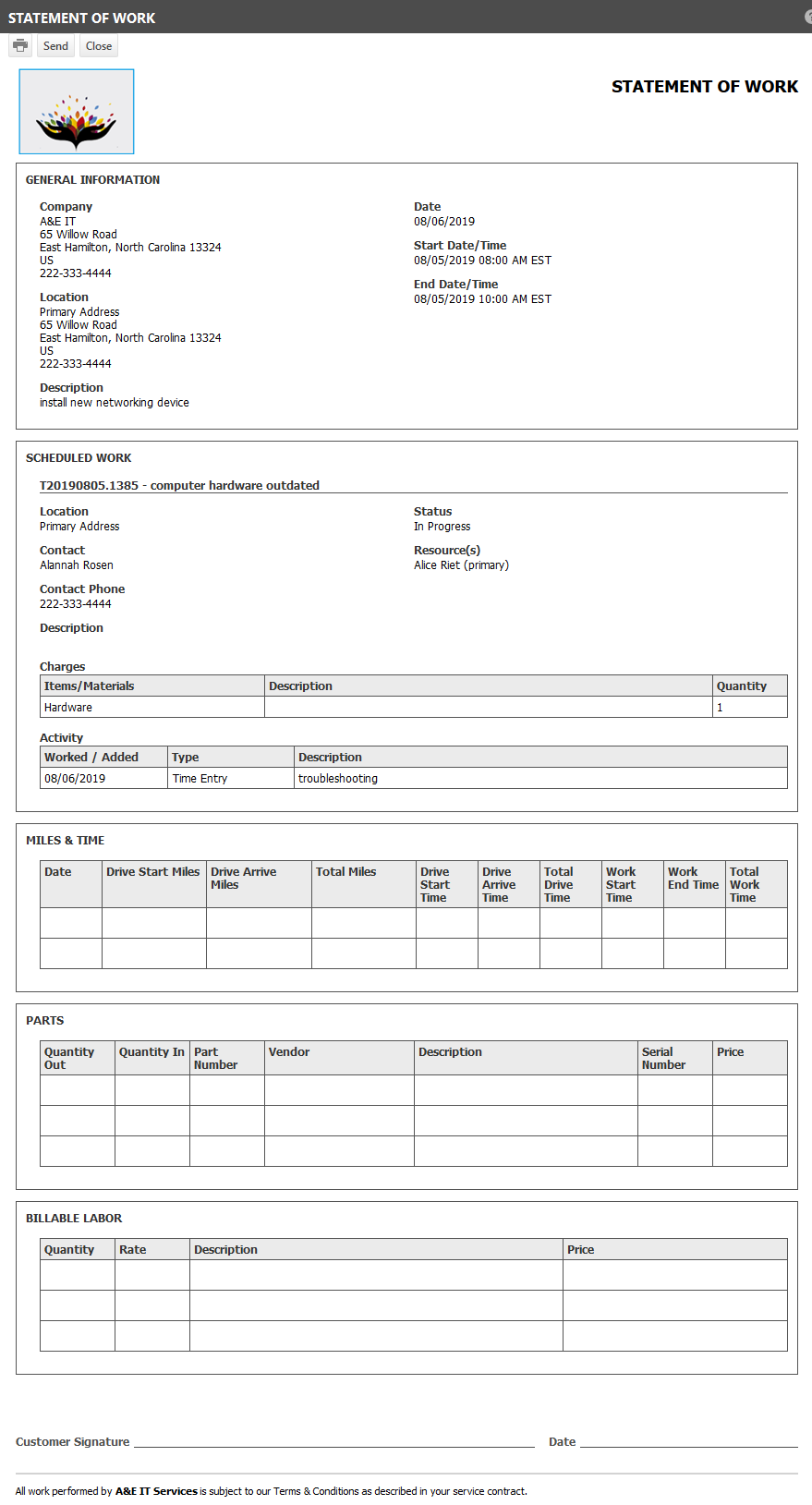Click the Drive Start Miles column header

(153, 884)
